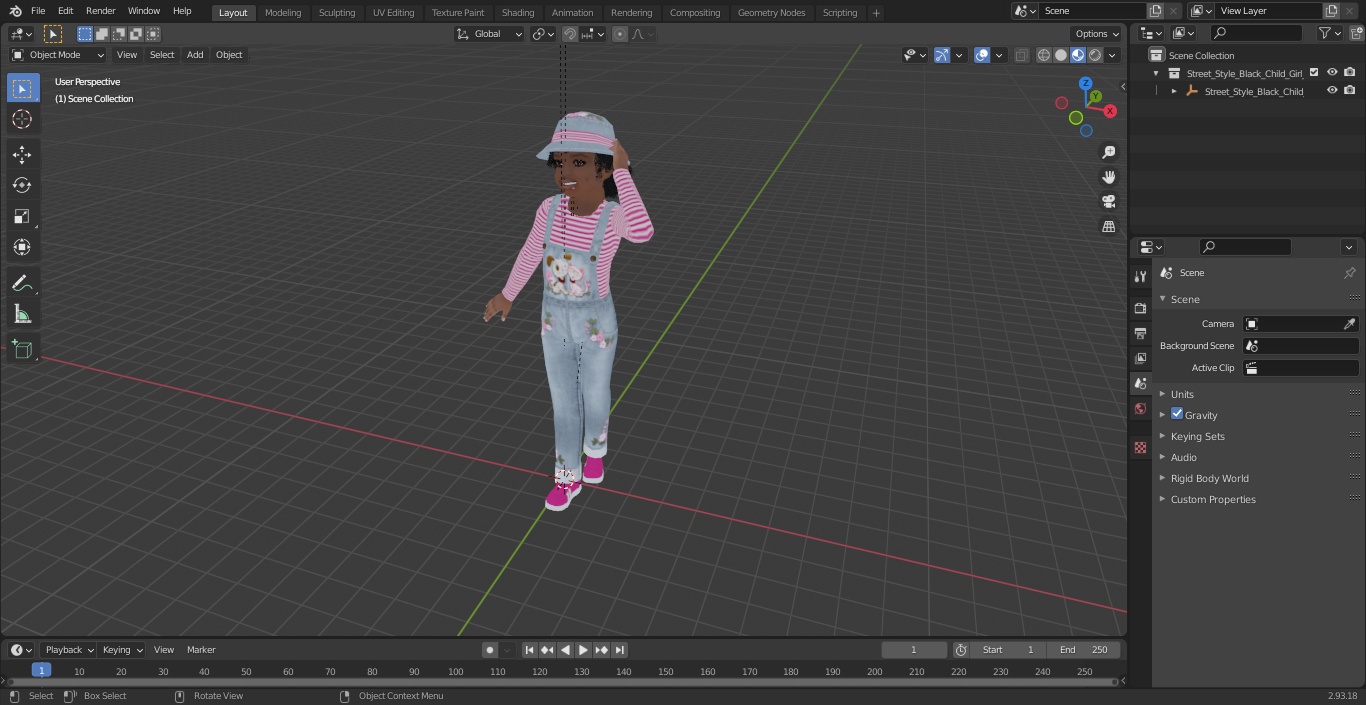The width and height of the screenshot is (1366, 705).
Task: Click the timeline horizontal scrollbar
Action: (x=563, y=682)
